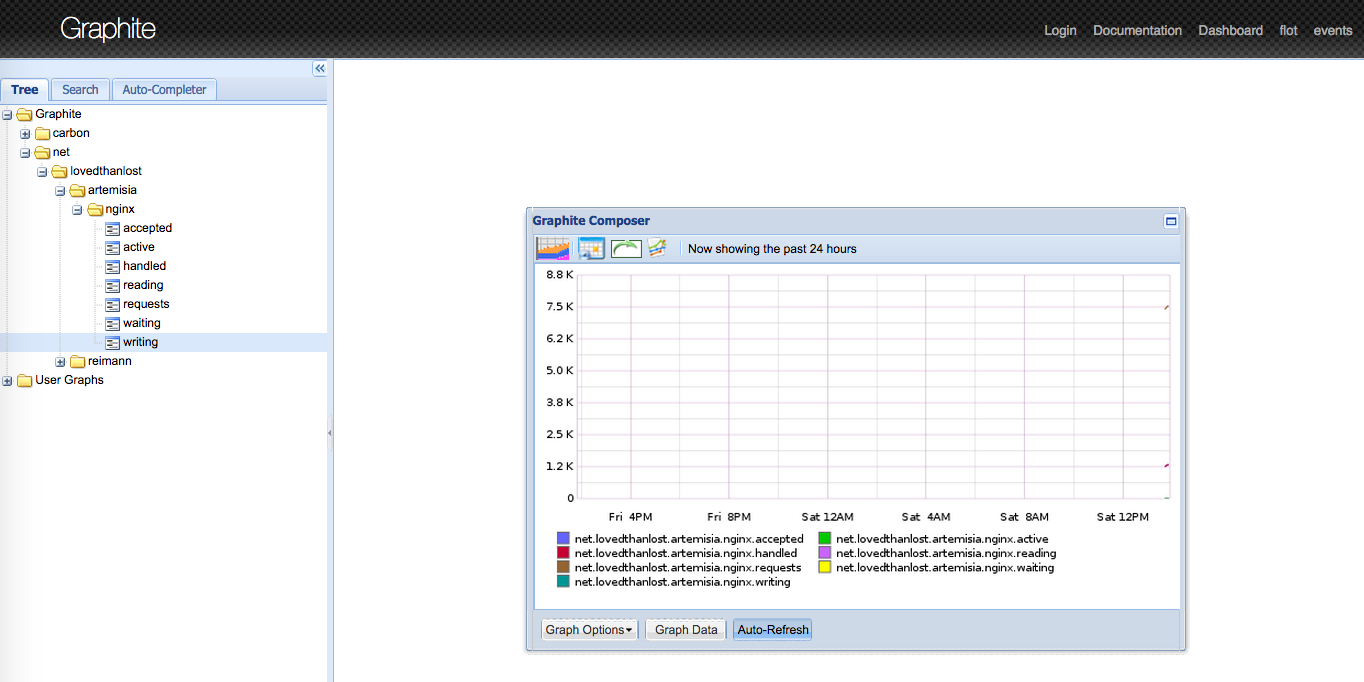
Task: Collapse the artemisia tree node
Action: point(60,190)
